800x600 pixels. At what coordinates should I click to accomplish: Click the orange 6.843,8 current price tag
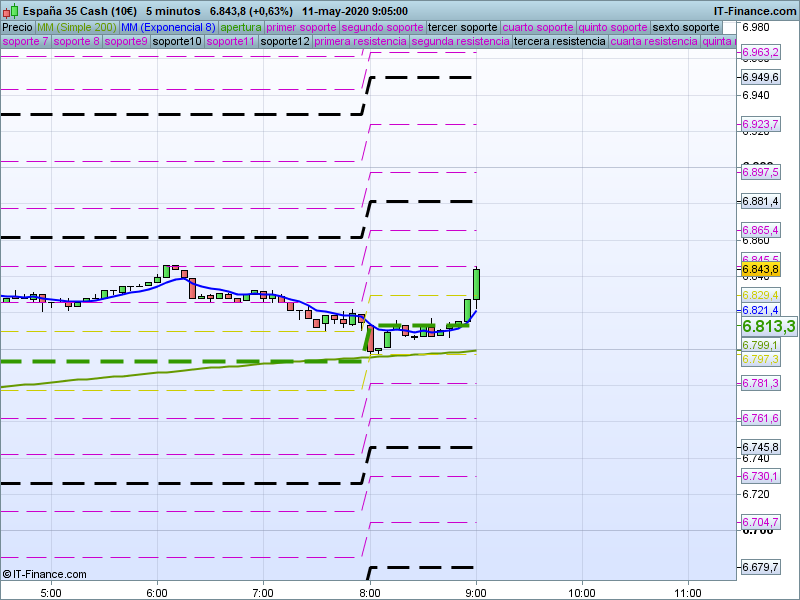[x=760, y=269]
